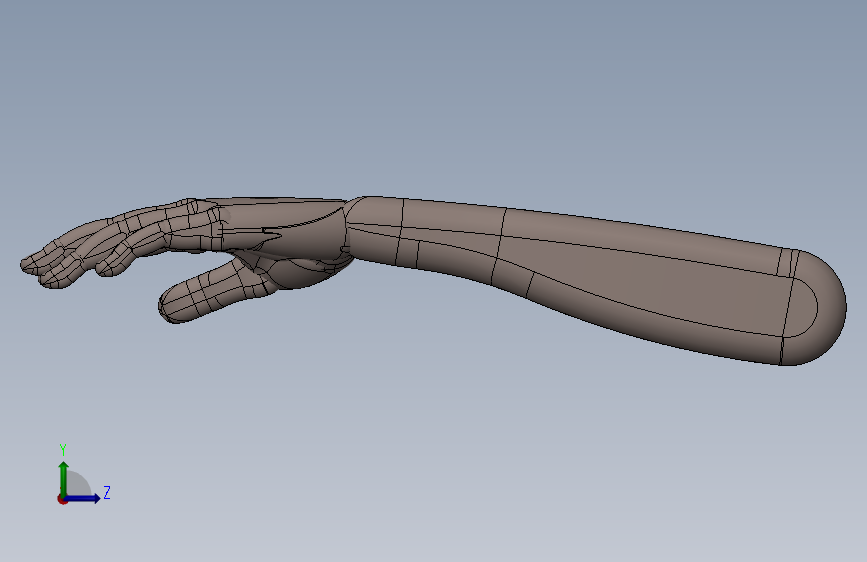Select the rounded elbow end cap of the arm
This screenshot has width=867, height=562.
(816, 308)
